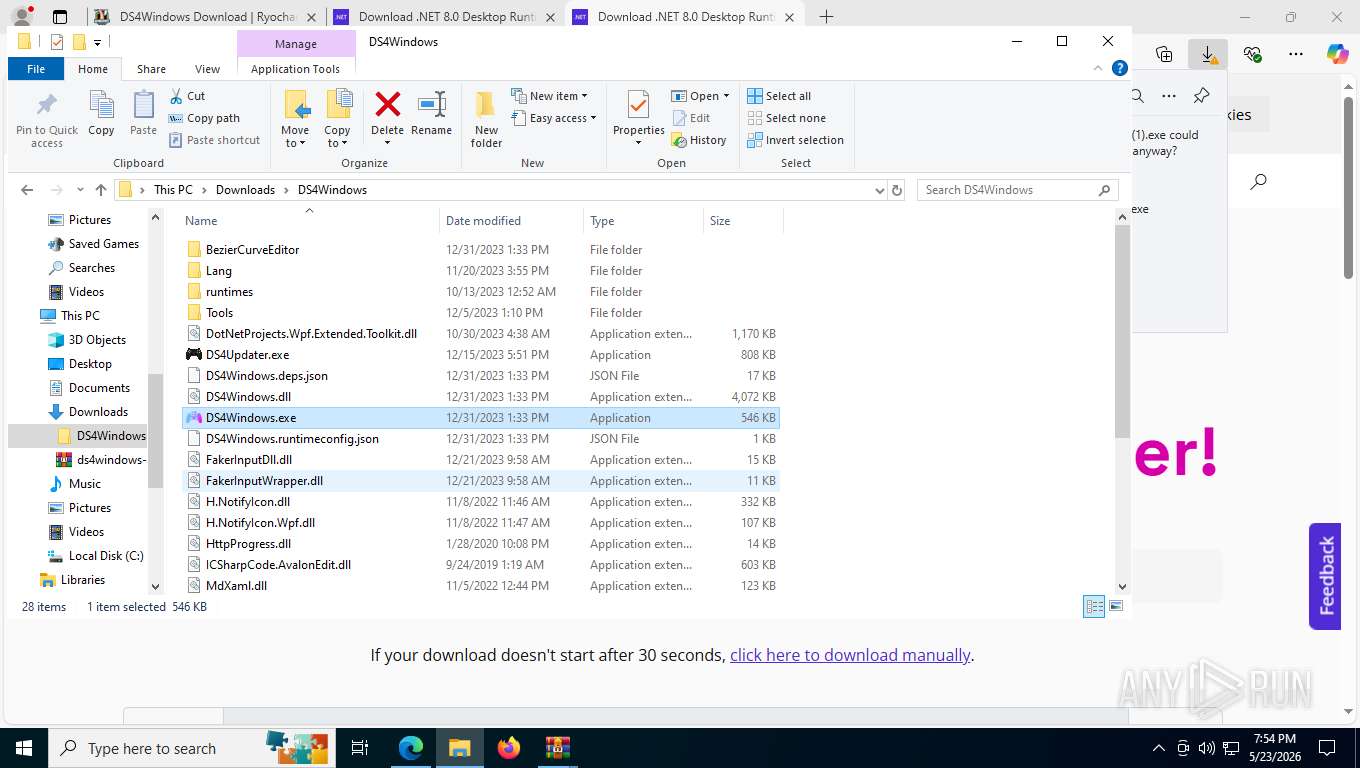Screen dimensions: 1360x768
Task: Select DS4Windows.dll file
Action: (x=480, y=397)
